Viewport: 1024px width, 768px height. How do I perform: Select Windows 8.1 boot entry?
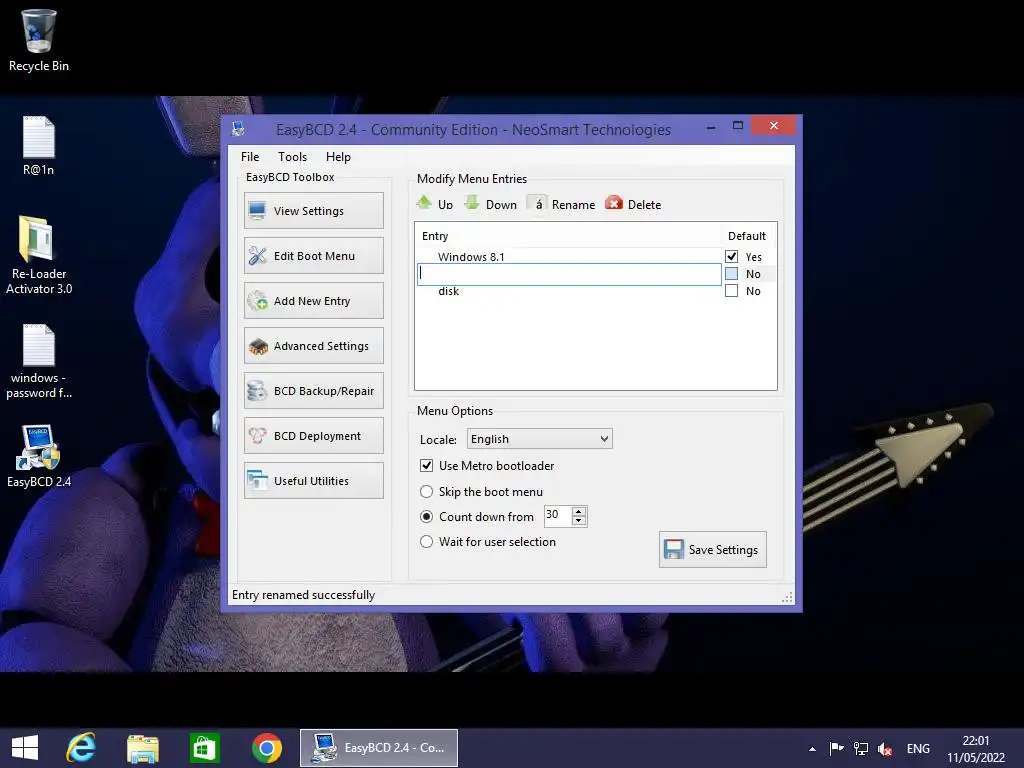click(x=471, y=257)
